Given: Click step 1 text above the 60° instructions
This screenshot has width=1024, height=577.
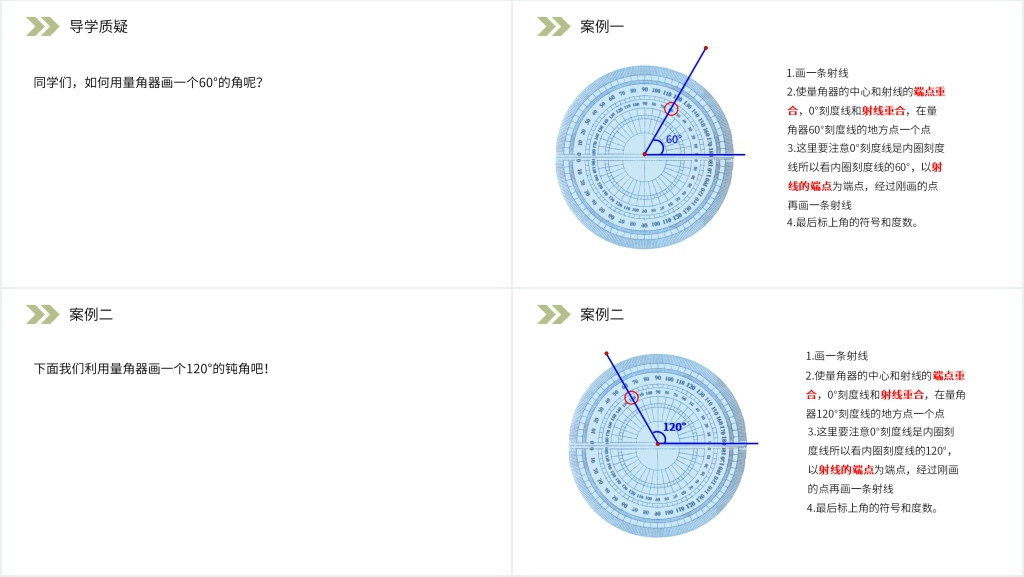Looking at the screenshot, I should (818, 73).
